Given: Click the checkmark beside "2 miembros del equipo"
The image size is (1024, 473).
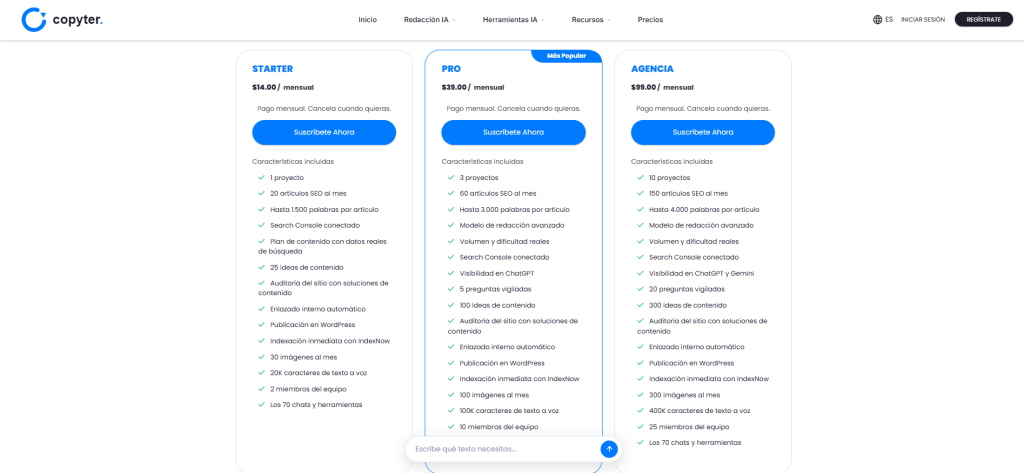Looking at the screenshot, I should click(x=261, y=389).
